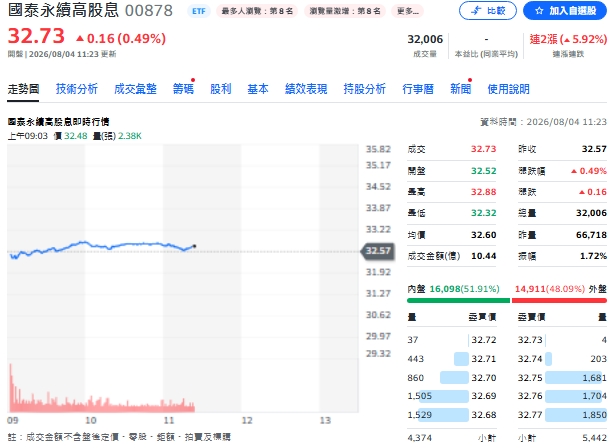Open the 股利 tab
This screenshot has height=448, width=616.
coord(220,89)
